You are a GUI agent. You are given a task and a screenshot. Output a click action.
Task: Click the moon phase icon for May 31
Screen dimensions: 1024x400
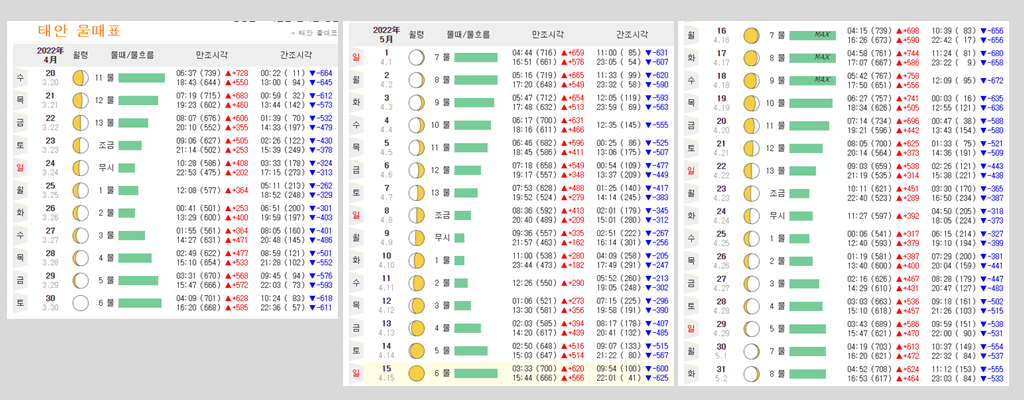(752, 374)
